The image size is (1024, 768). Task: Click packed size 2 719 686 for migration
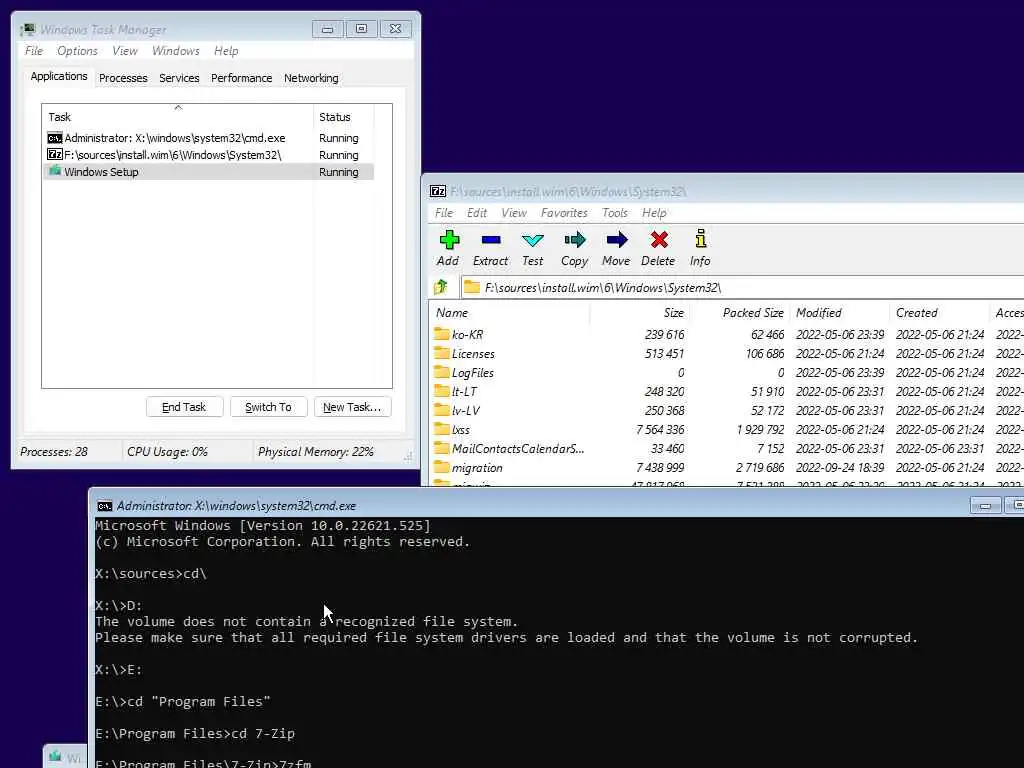(x=760, y=468)
